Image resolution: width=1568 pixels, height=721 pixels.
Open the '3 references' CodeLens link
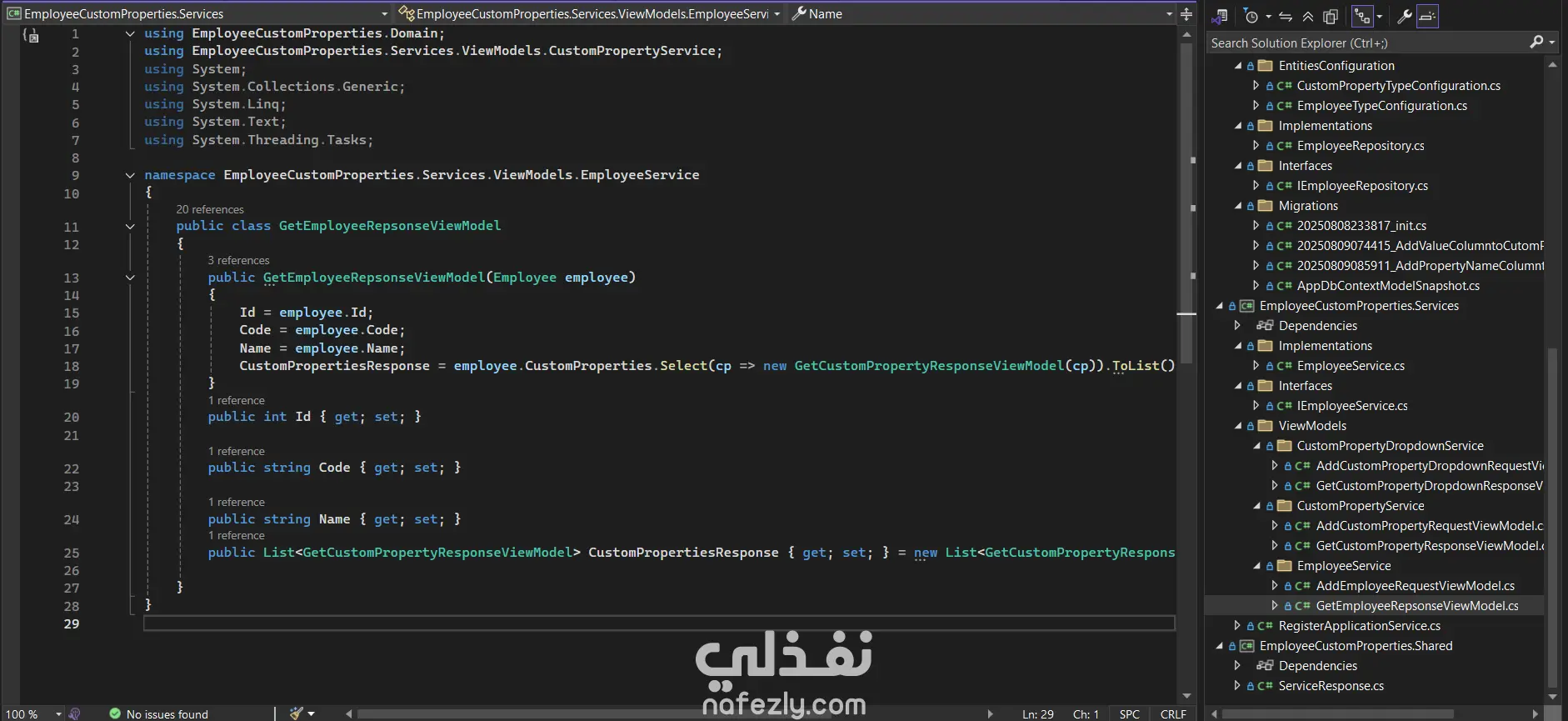click(x=239, y=260)
